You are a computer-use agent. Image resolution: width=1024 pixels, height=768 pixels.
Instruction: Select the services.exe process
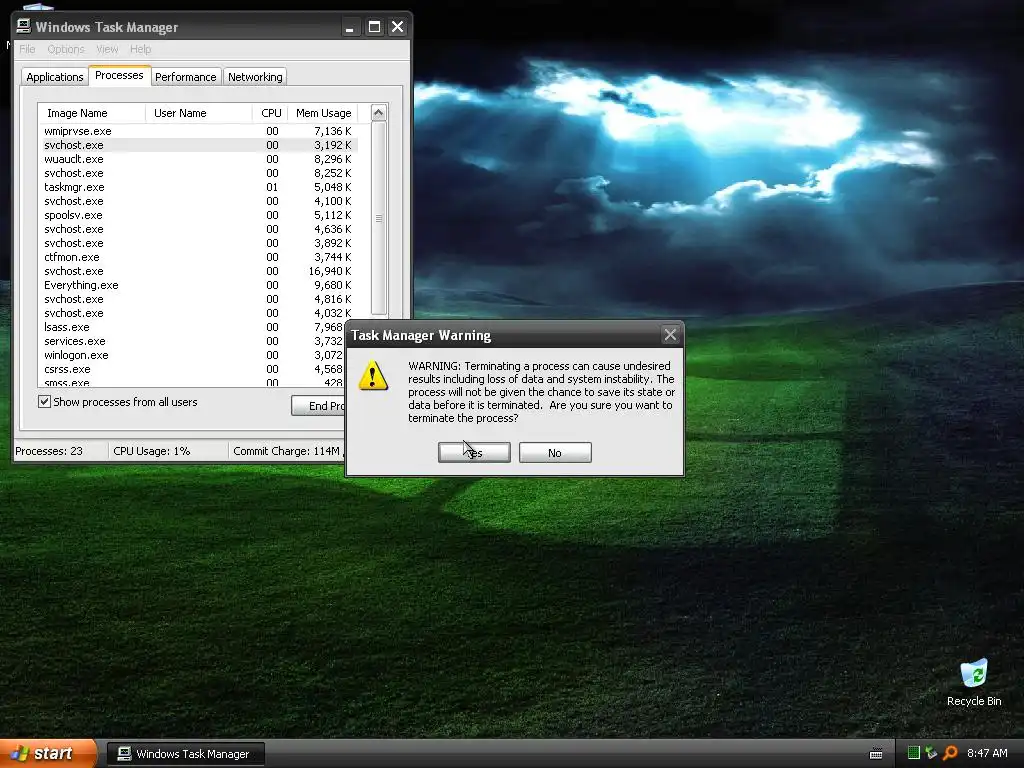(192, 342)
